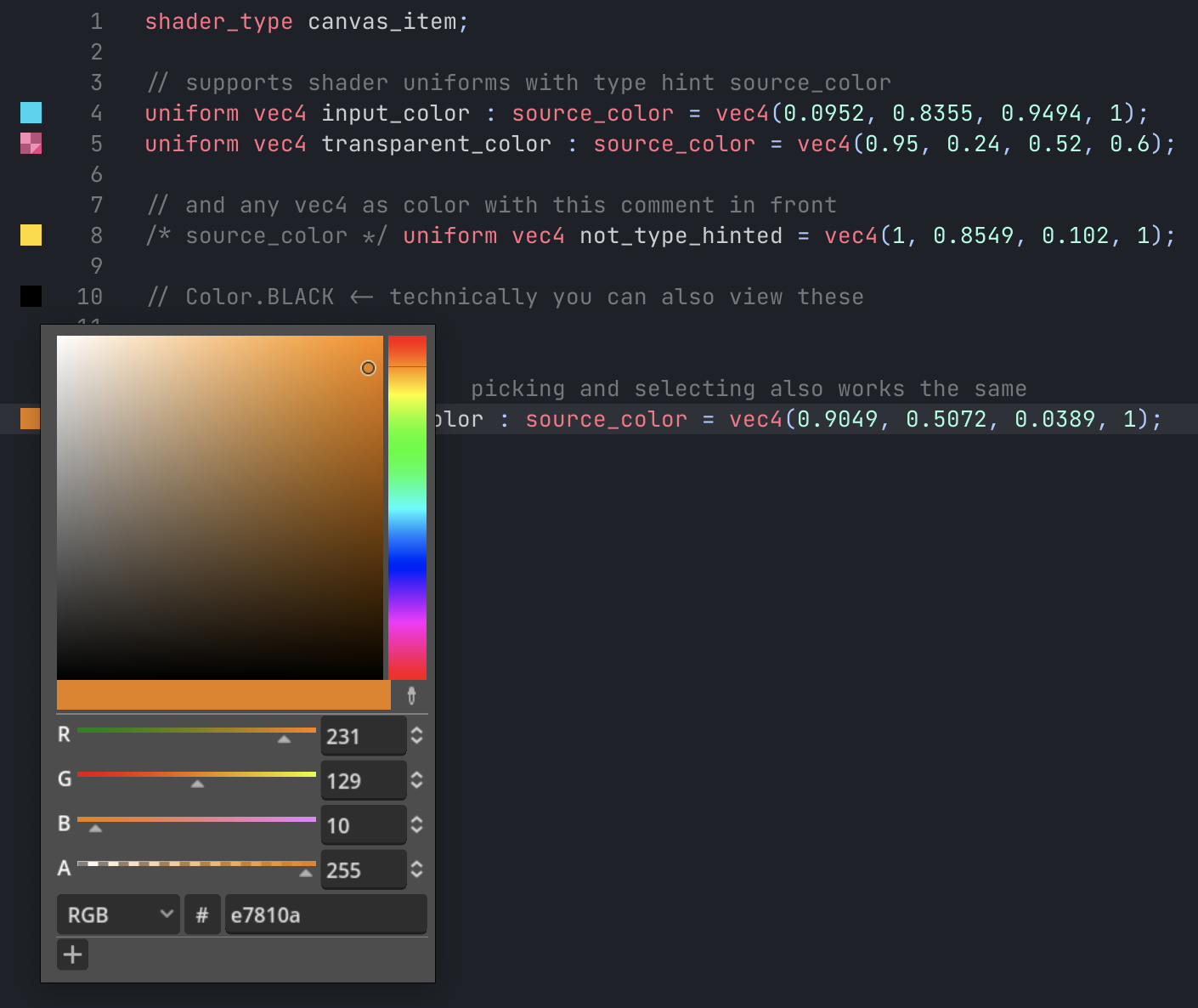The height and width of the screenshot is (1008, 1198).
Task: Click the alpha value 0.6 on line 5
Action: 1129,144
